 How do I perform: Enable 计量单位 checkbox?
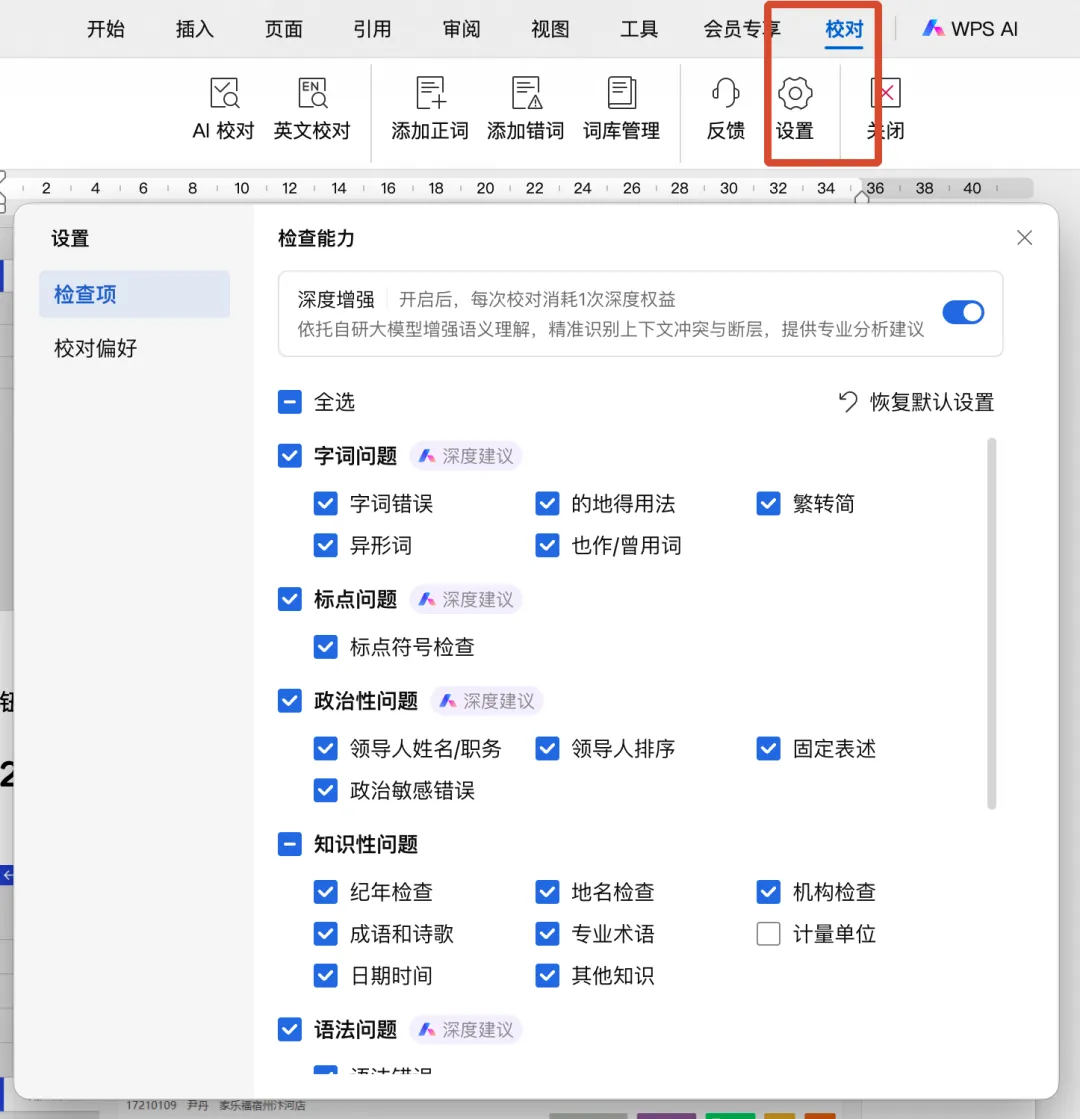click(x=769, y=934)
